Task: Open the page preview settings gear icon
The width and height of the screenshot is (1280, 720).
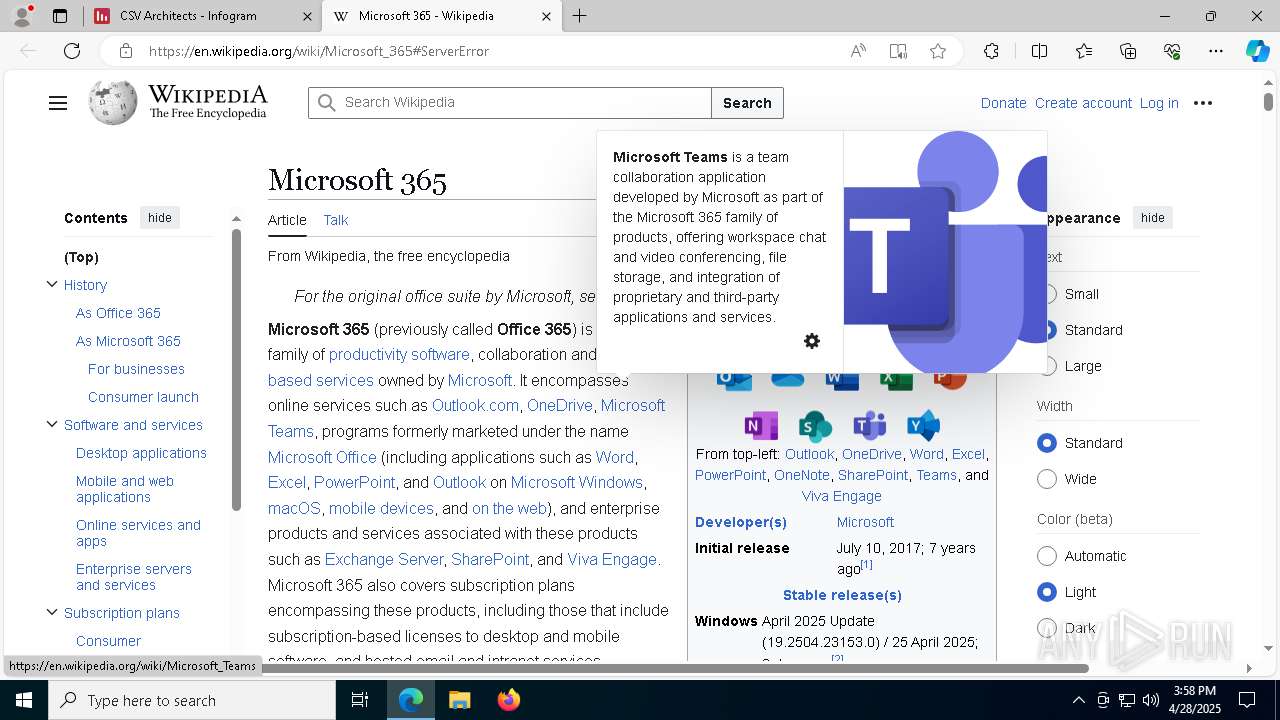Action: [812, 341]
